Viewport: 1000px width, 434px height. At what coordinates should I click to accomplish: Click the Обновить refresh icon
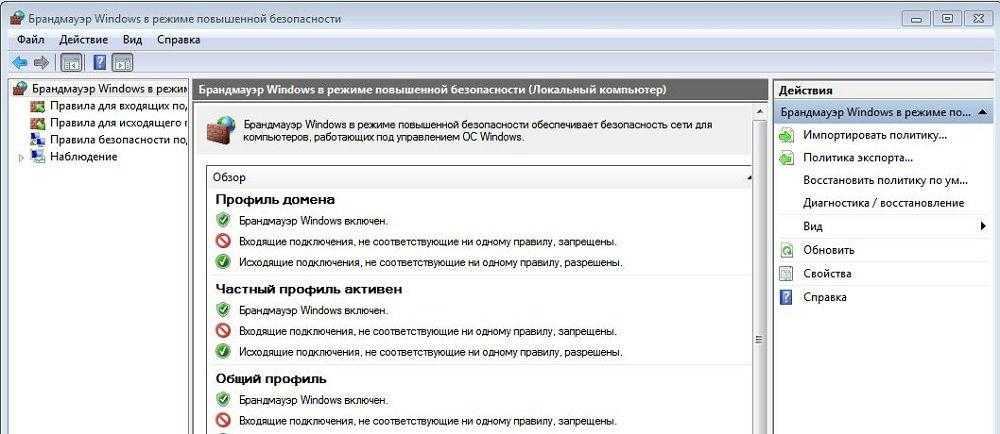pos(787,250)
